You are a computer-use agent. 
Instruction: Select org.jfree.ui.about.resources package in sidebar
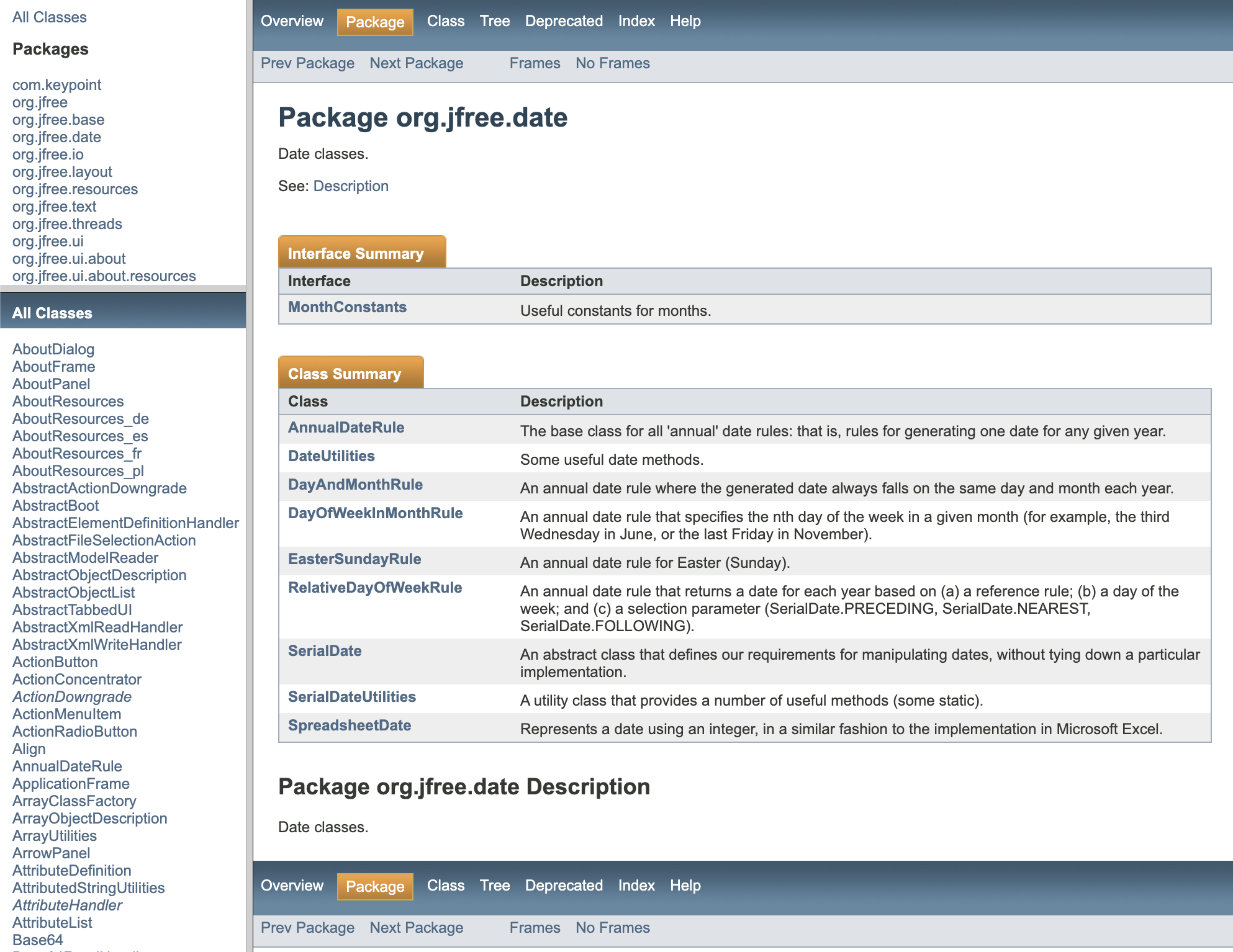click(104, 276)
